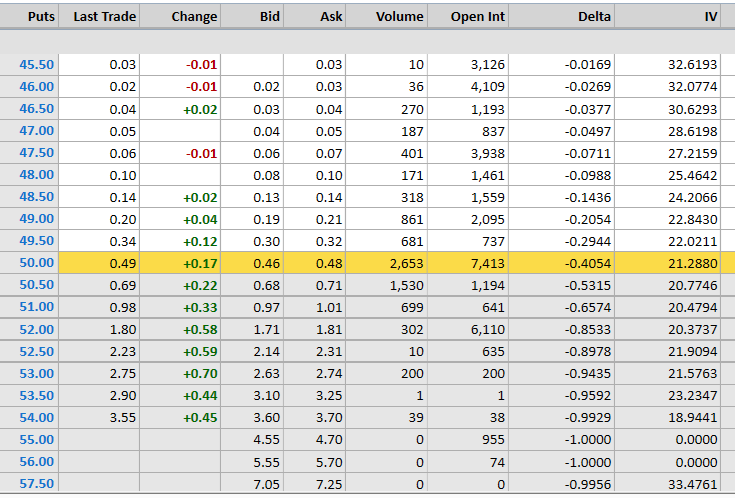Click open interest 837 in 47.00 row

click(494, 131)
